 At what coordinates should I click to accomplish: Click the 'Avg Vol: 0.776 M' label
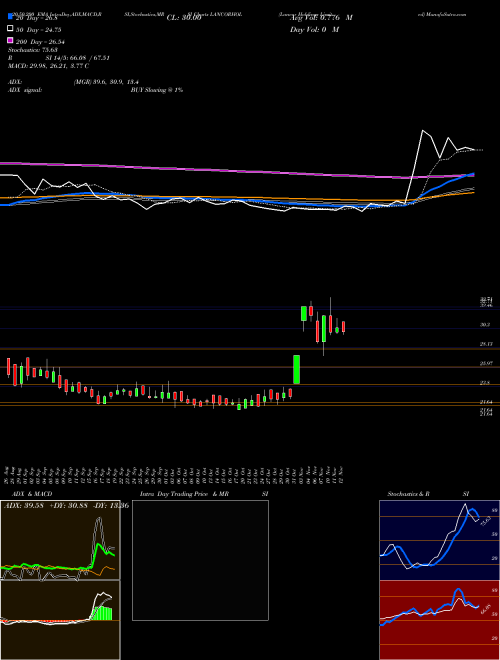point(321,18)
